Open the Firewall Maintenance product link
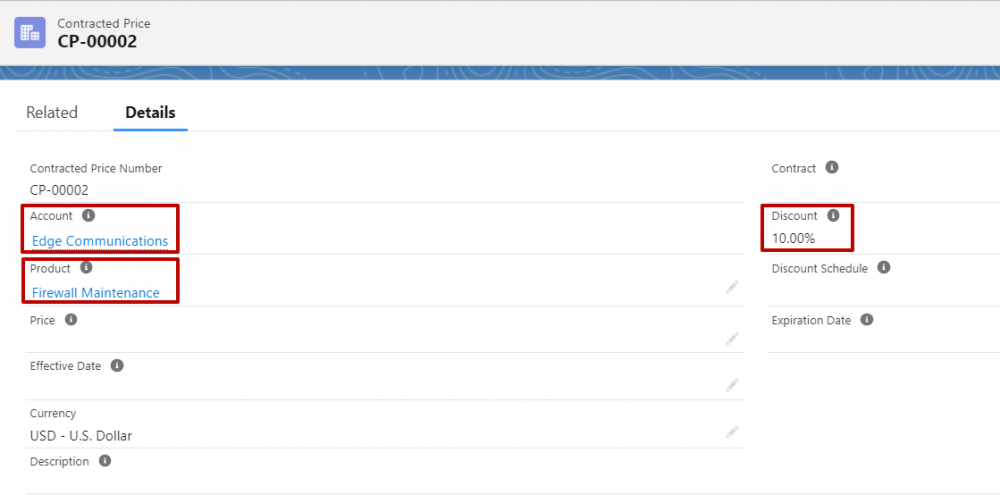This screenshot has width=1000, height=495. click(x=96, y=293)
